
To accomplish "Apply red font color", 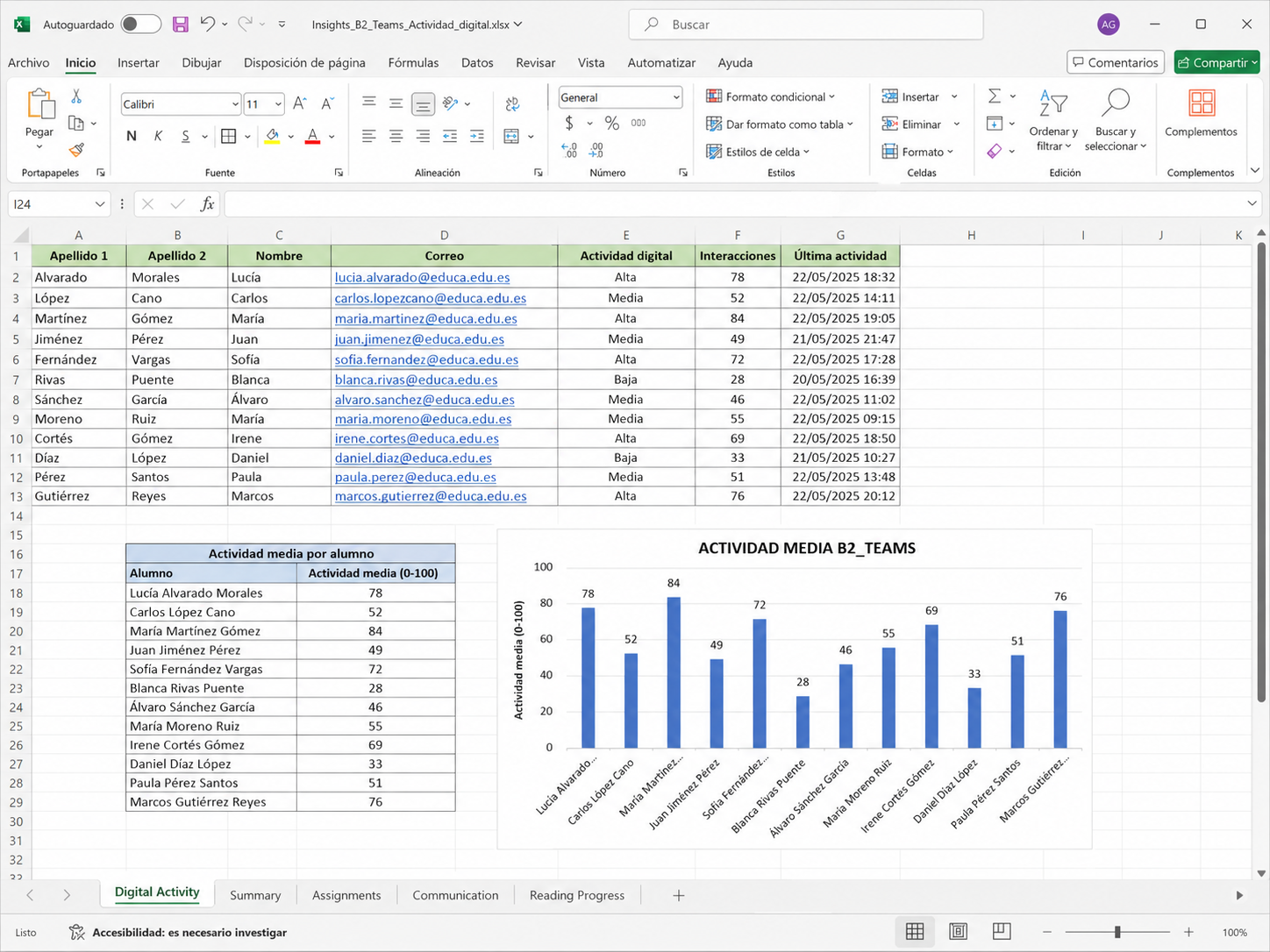I will 312,136.
